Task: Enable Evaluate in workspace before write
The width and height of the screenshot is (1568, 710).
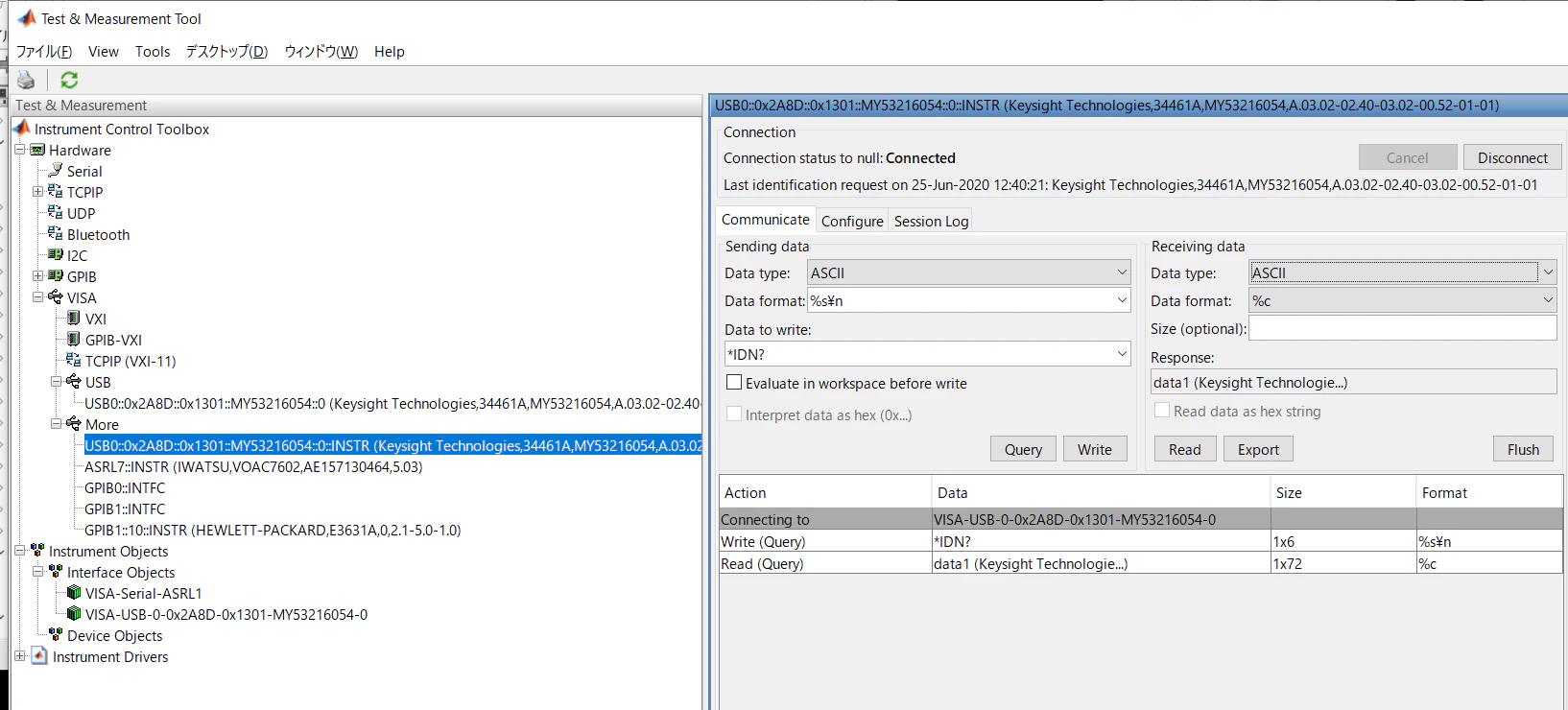Action: pos(735,383)
